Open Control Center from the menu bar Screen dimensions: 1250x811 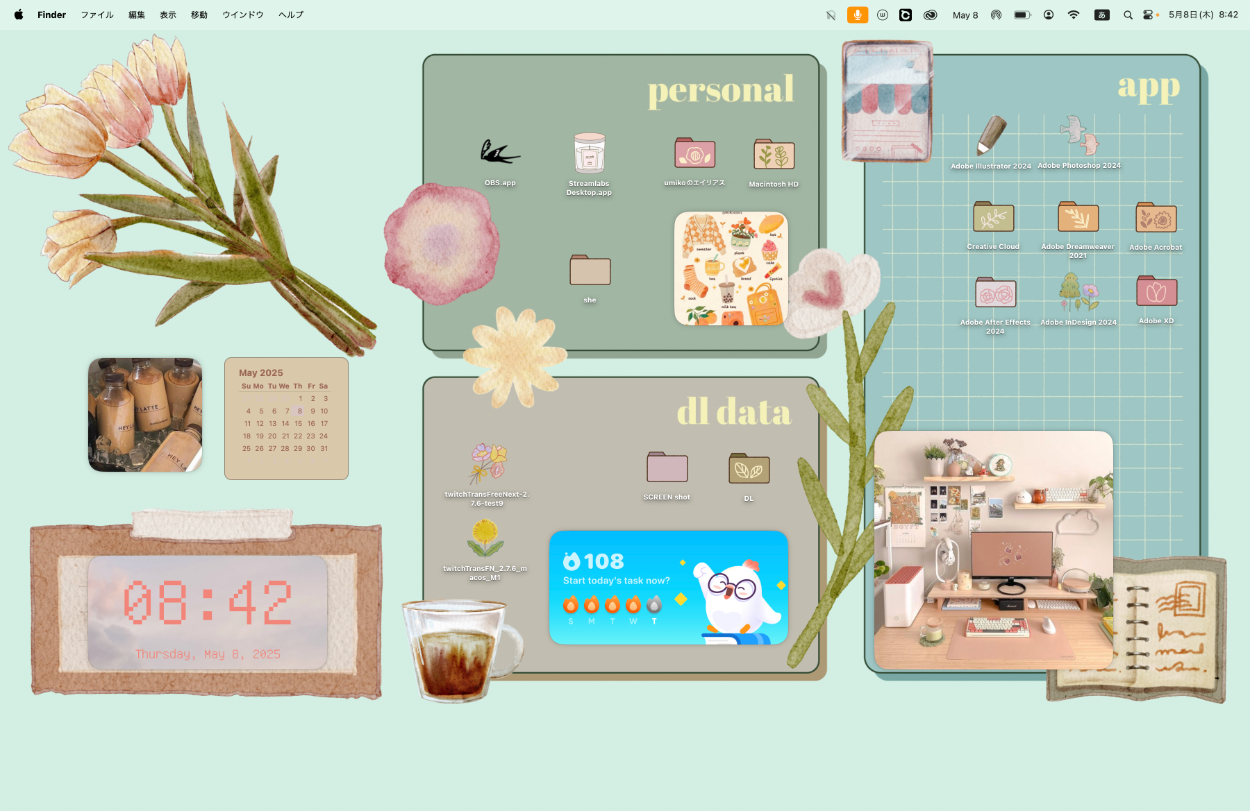[1149, 15]
